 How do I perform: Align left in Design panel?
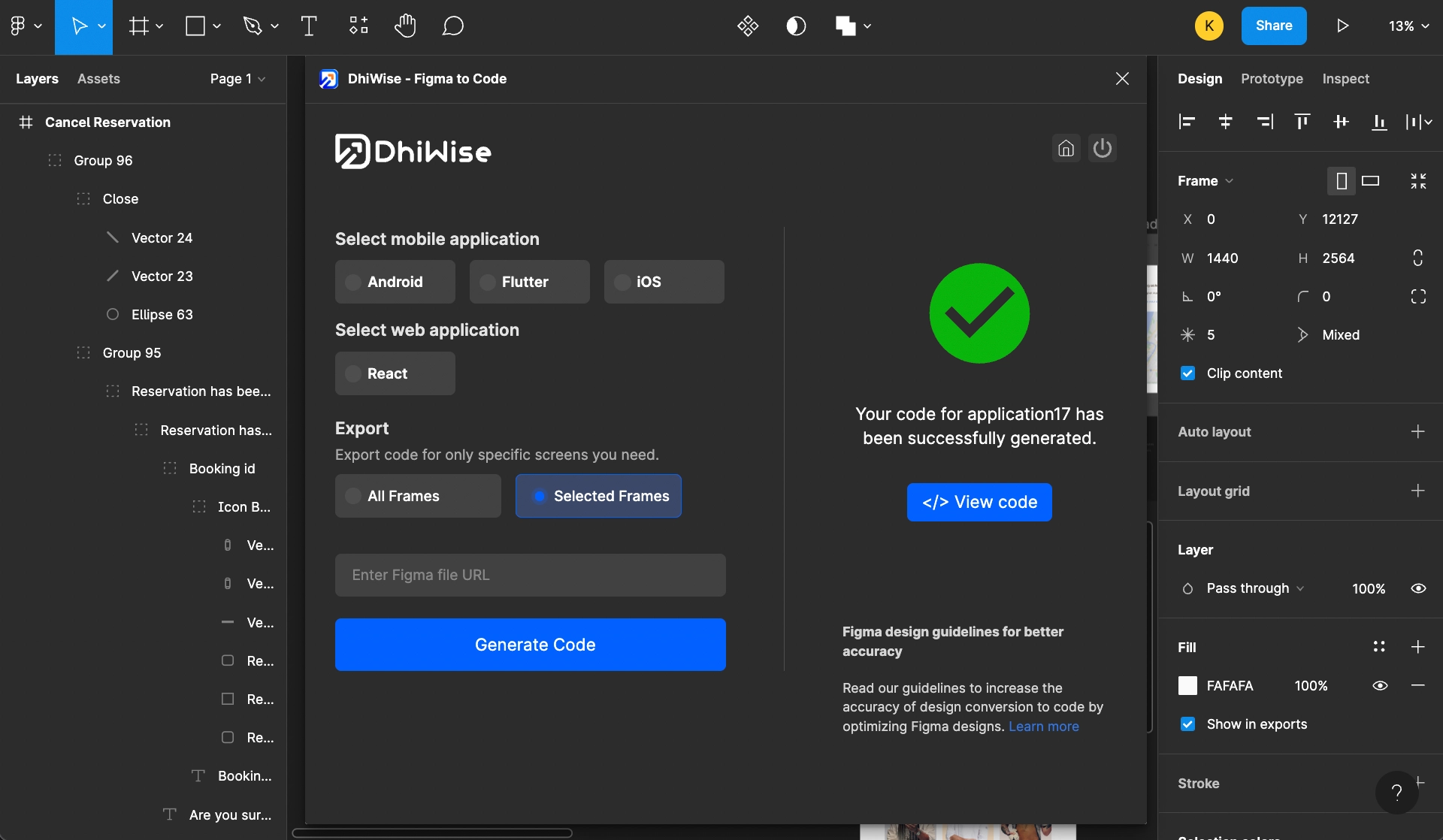[1187, 121]
